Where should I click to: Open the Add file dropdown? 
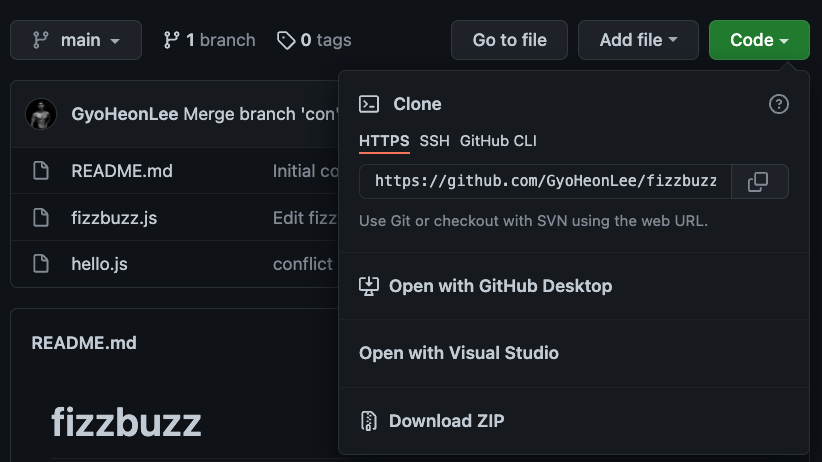pyautogui.click(x=638, y=40)
